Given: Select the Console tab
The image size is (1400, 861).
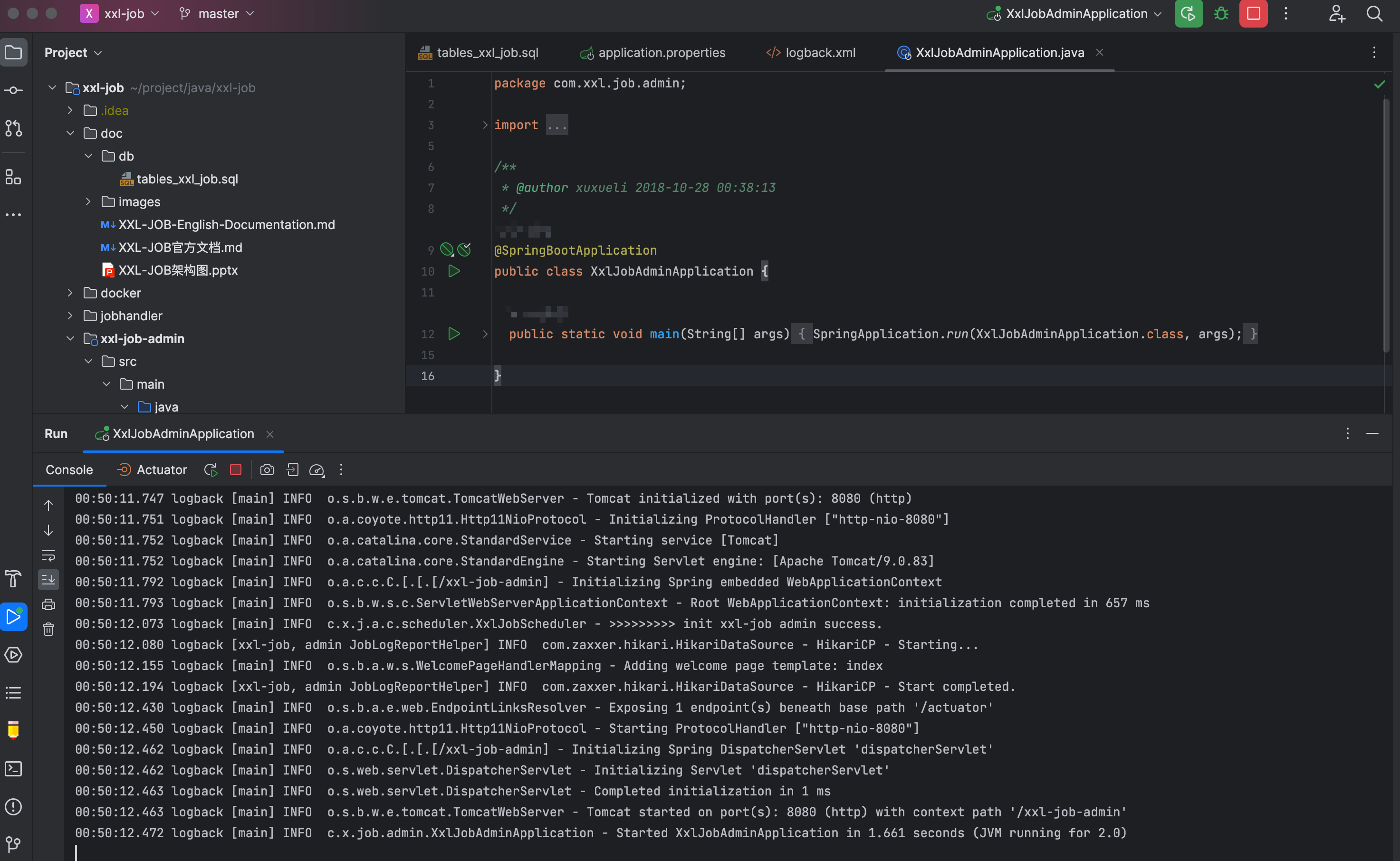Looking at the screenshot, I should [x=69, y=470].
